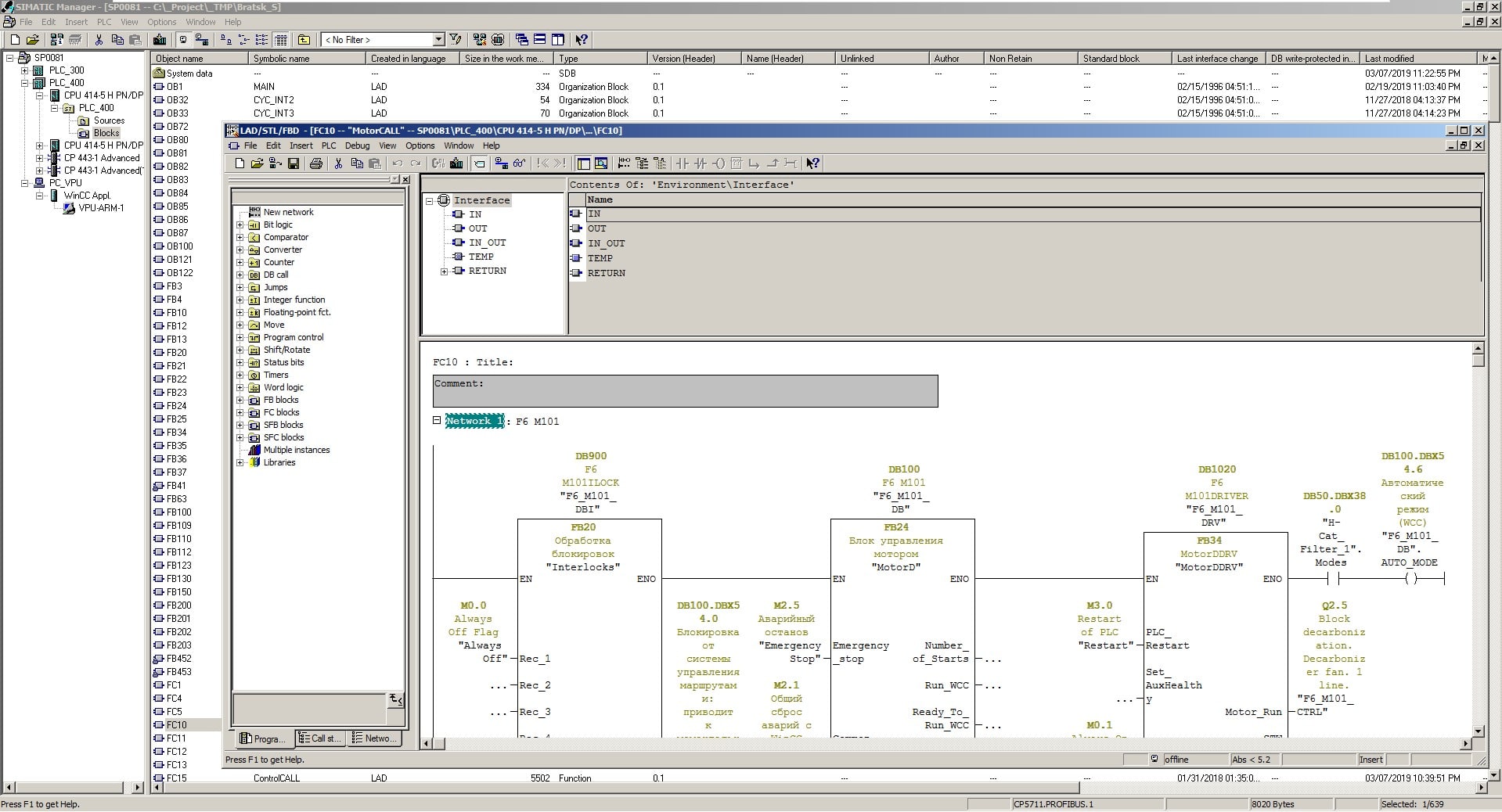This screenshot has width=1502, height=812.
Task: Switch to the Call structure tab
Action: click(320, 738)
